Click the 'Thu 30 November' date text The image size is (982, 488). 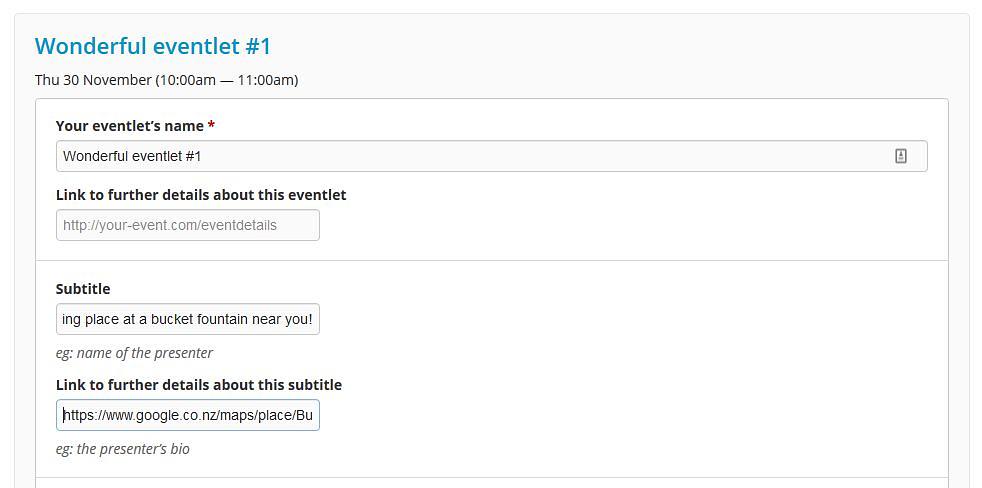pyautogui.click(x=93, y=80)
